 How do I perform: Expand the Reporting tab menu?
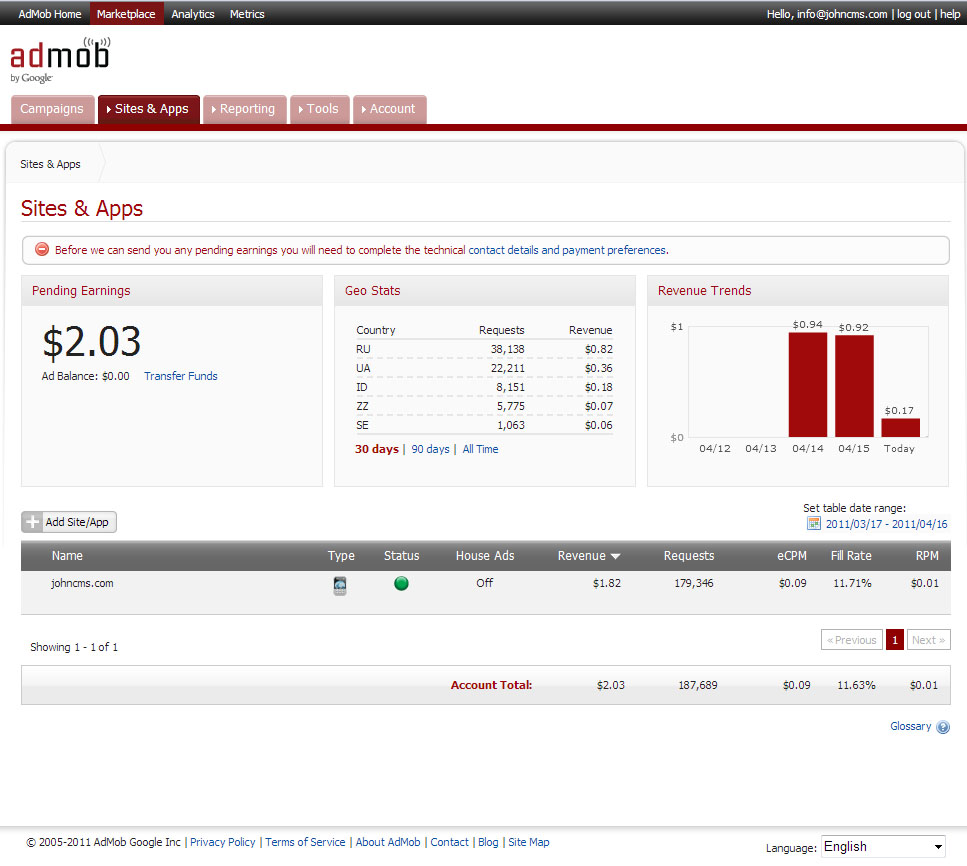coord(245,109)
